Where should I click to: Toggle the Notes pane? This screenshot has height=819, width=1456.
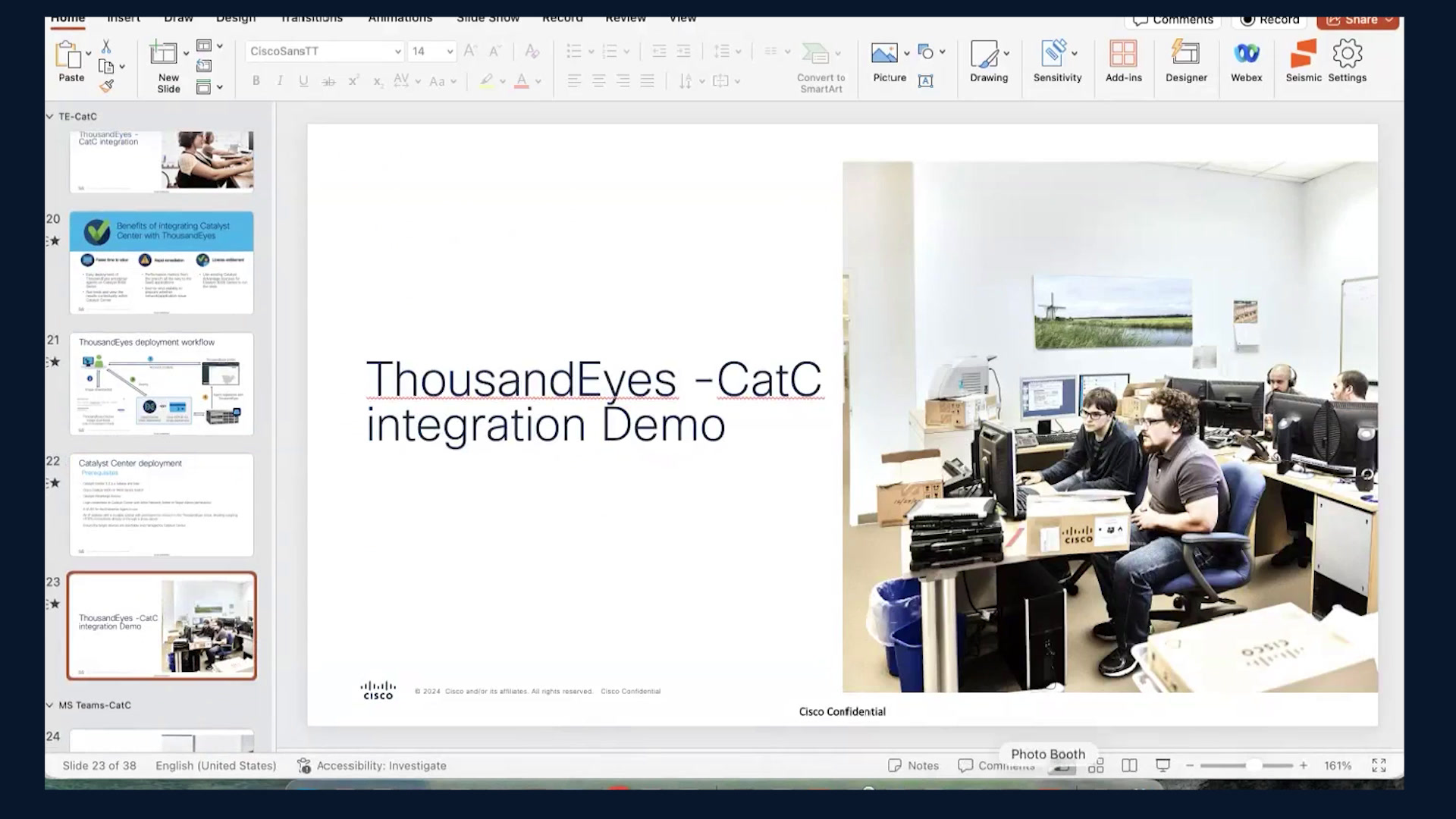click(x=913, y=766)
